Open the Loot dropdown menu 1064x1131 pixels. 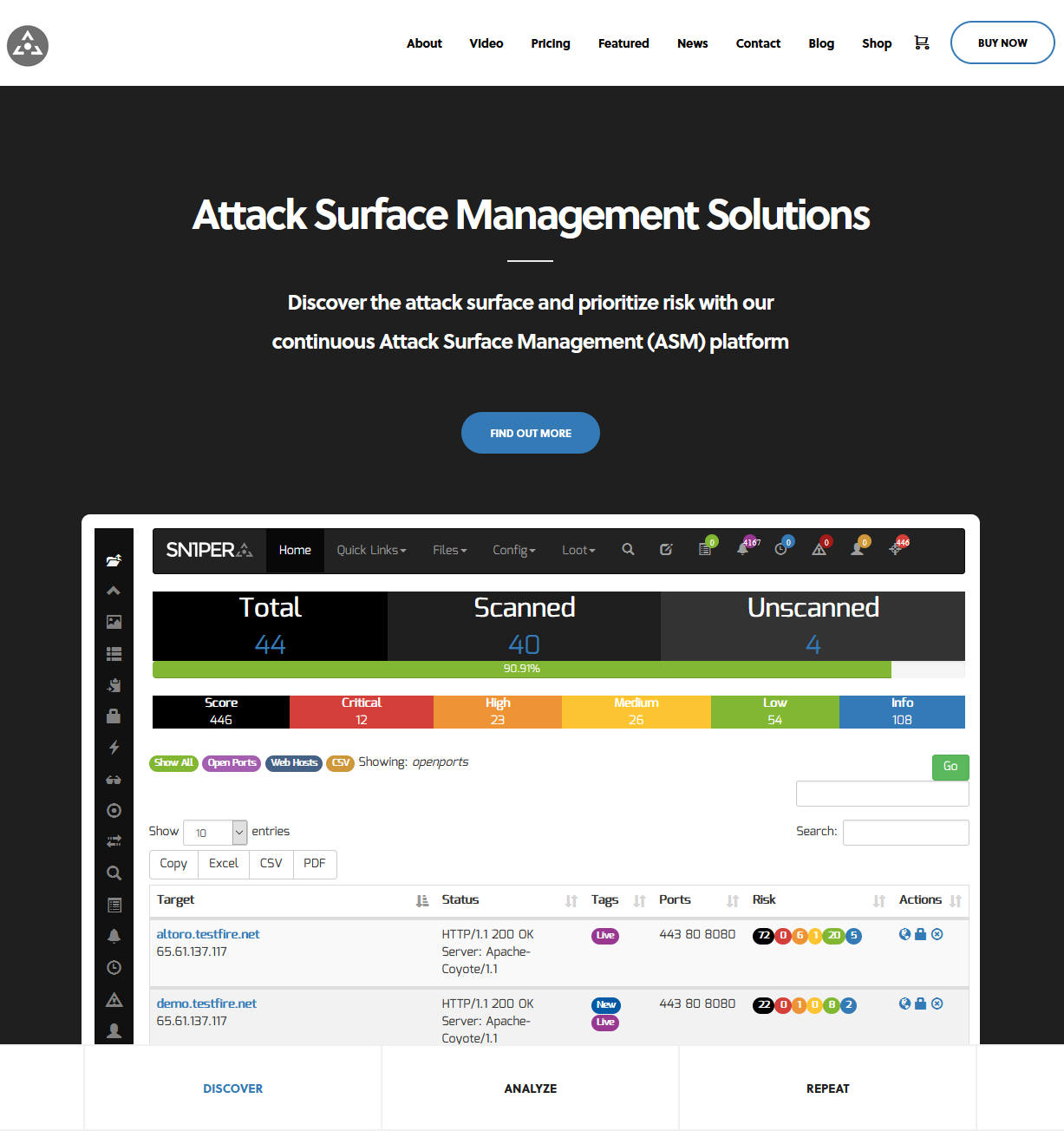click(578, 550)
